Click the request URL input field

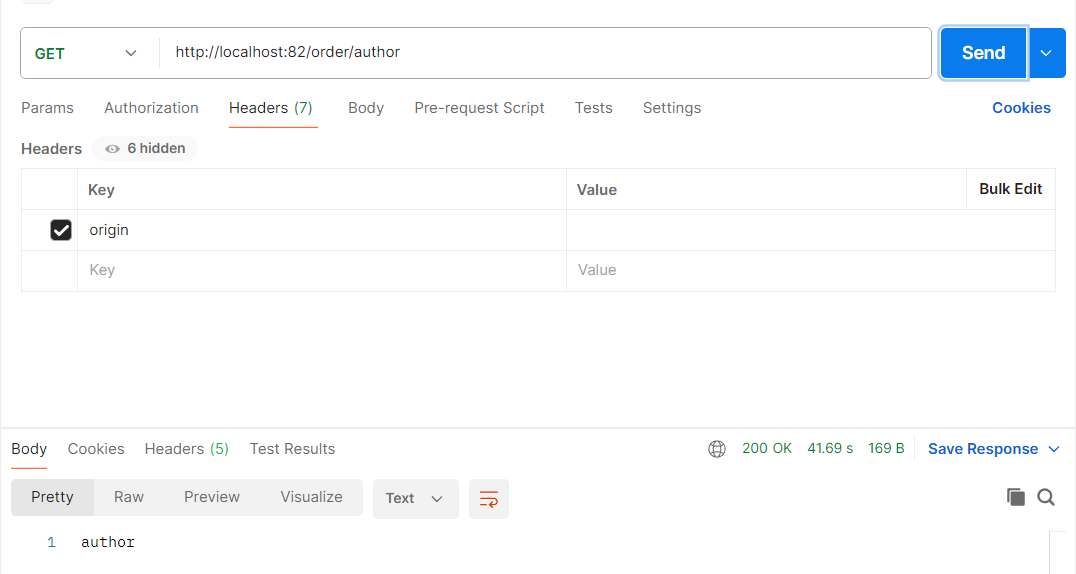tap(545, 53)
